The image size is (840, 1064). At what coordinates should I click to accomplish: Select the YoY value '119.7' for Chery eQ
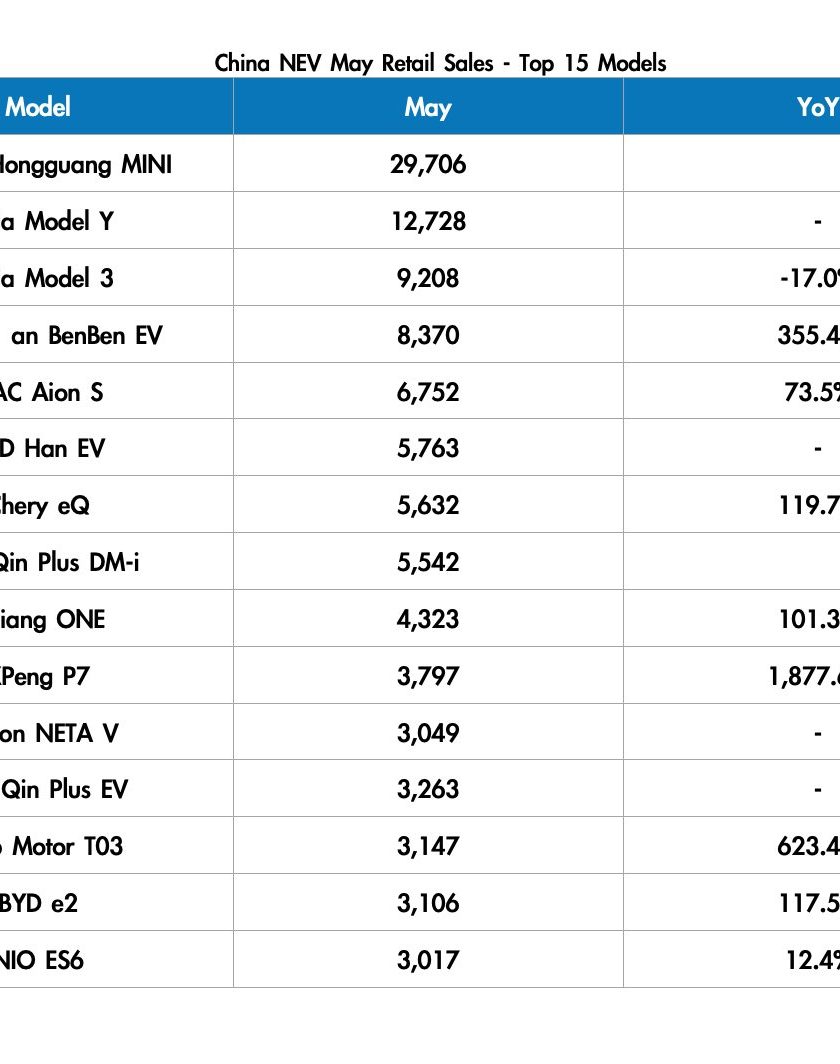(809, 506)
